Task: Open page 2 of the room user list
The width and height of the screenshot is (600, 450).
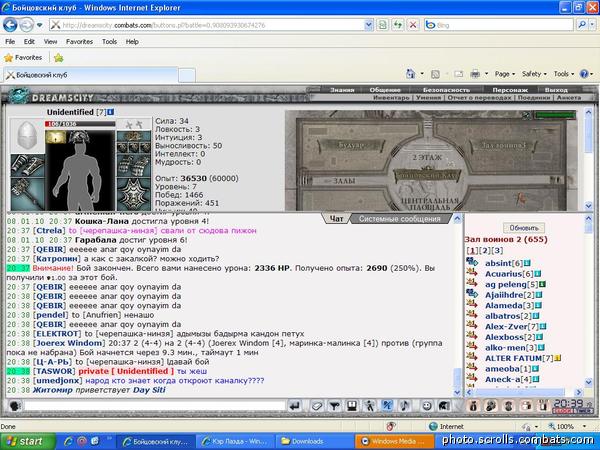Action: pyautogui.click(x=485, y=251)
